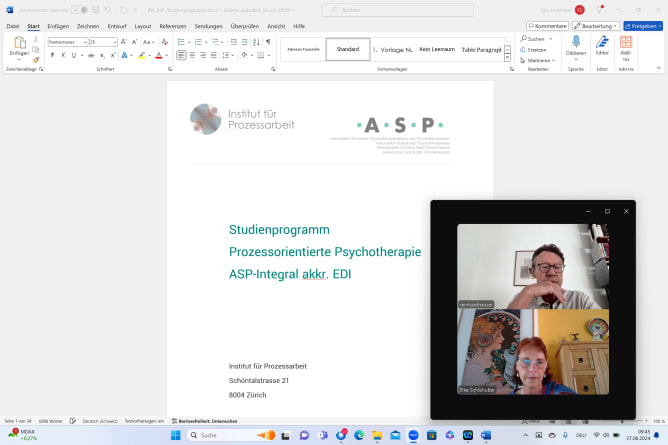The image size is (668, 445).
Task: Apply the Kein Leerraum style
Action: point(437,49)
